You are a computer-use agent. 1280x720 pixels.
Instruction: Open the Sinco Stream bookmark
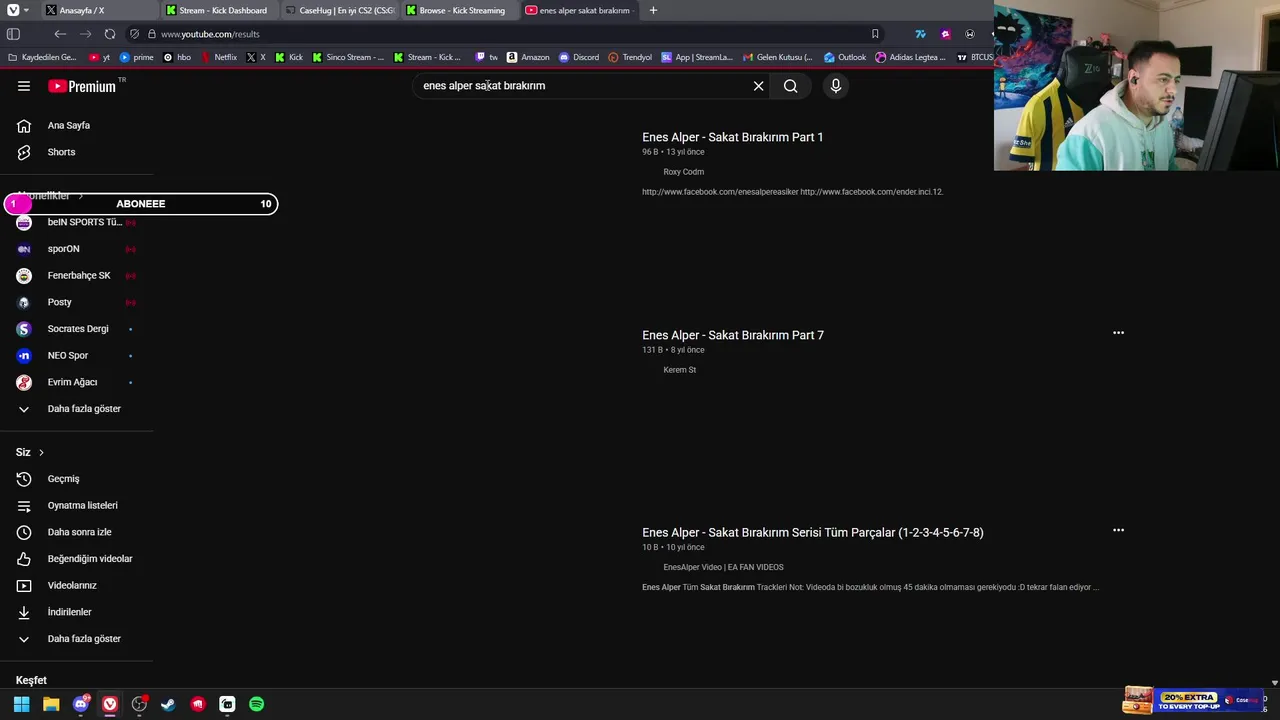(348, 57)
